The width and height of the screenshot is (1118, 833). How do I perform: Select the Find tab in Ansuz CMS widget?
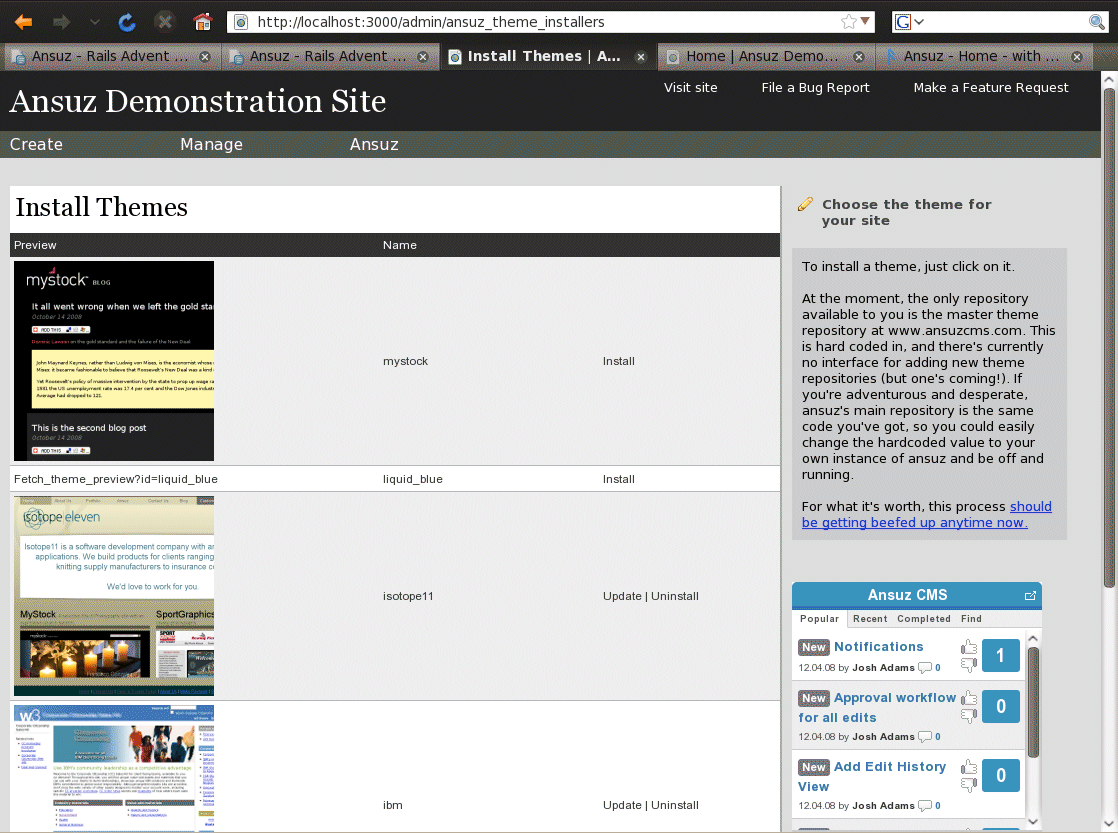971,619
